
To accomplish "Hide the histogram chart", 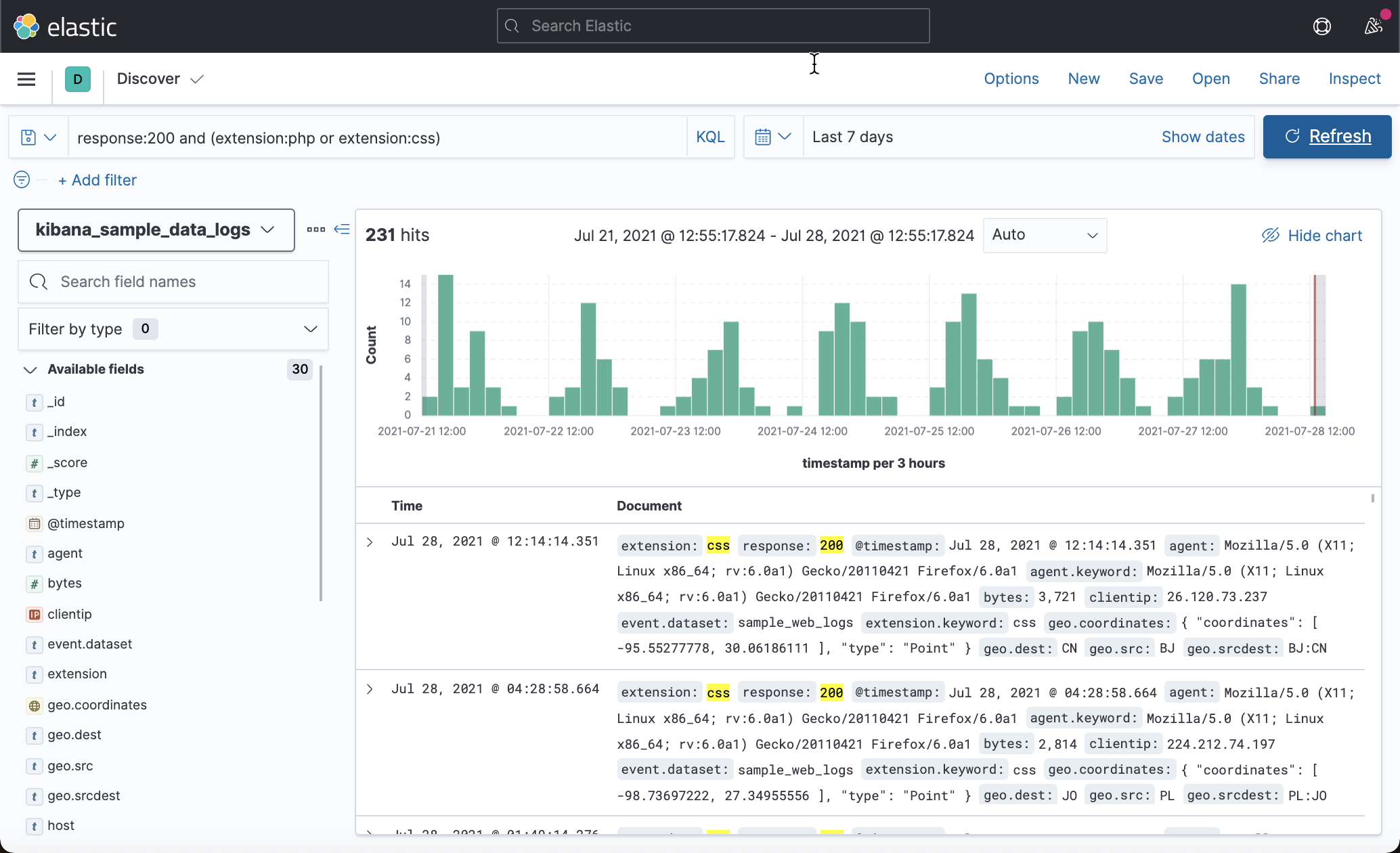I will pos(1311,235).
